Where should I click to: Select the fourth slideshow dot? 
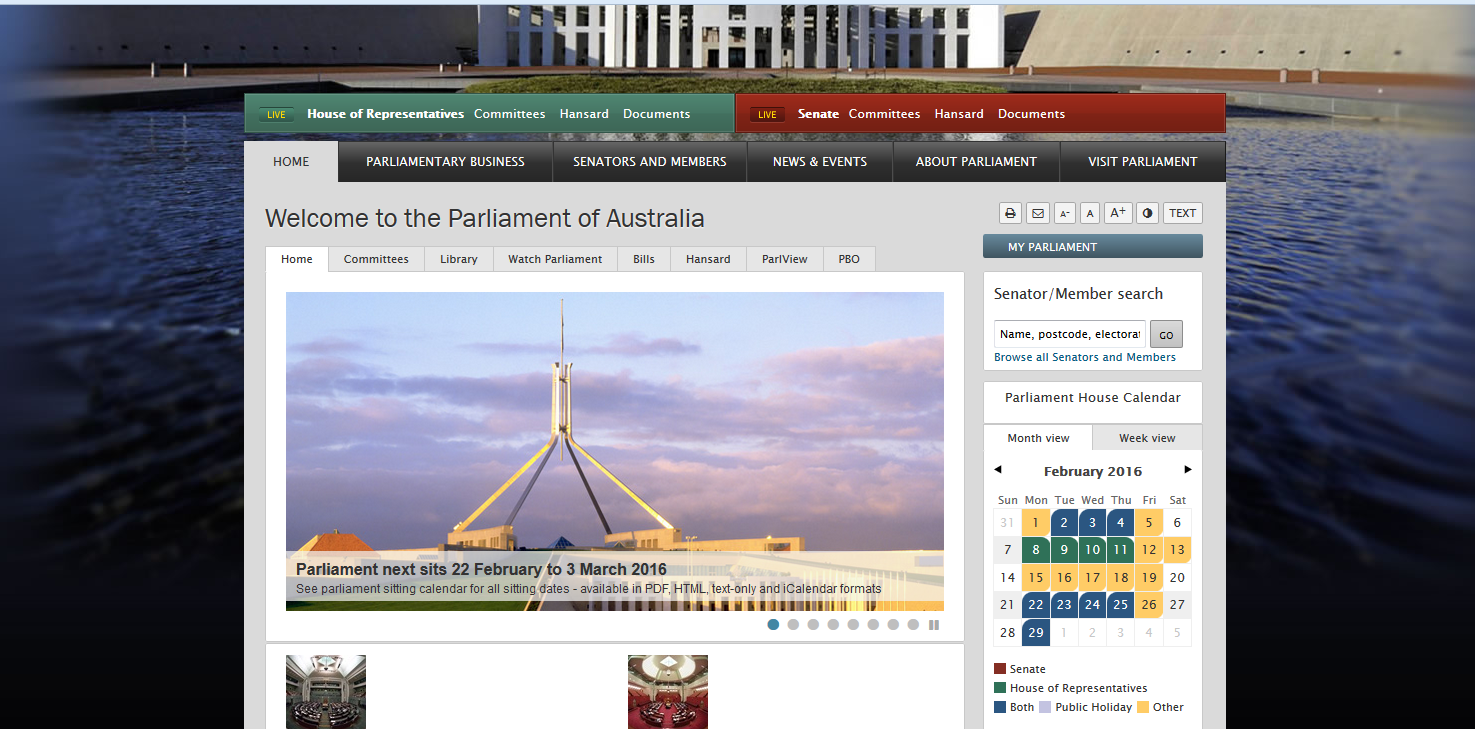point(833,625)
